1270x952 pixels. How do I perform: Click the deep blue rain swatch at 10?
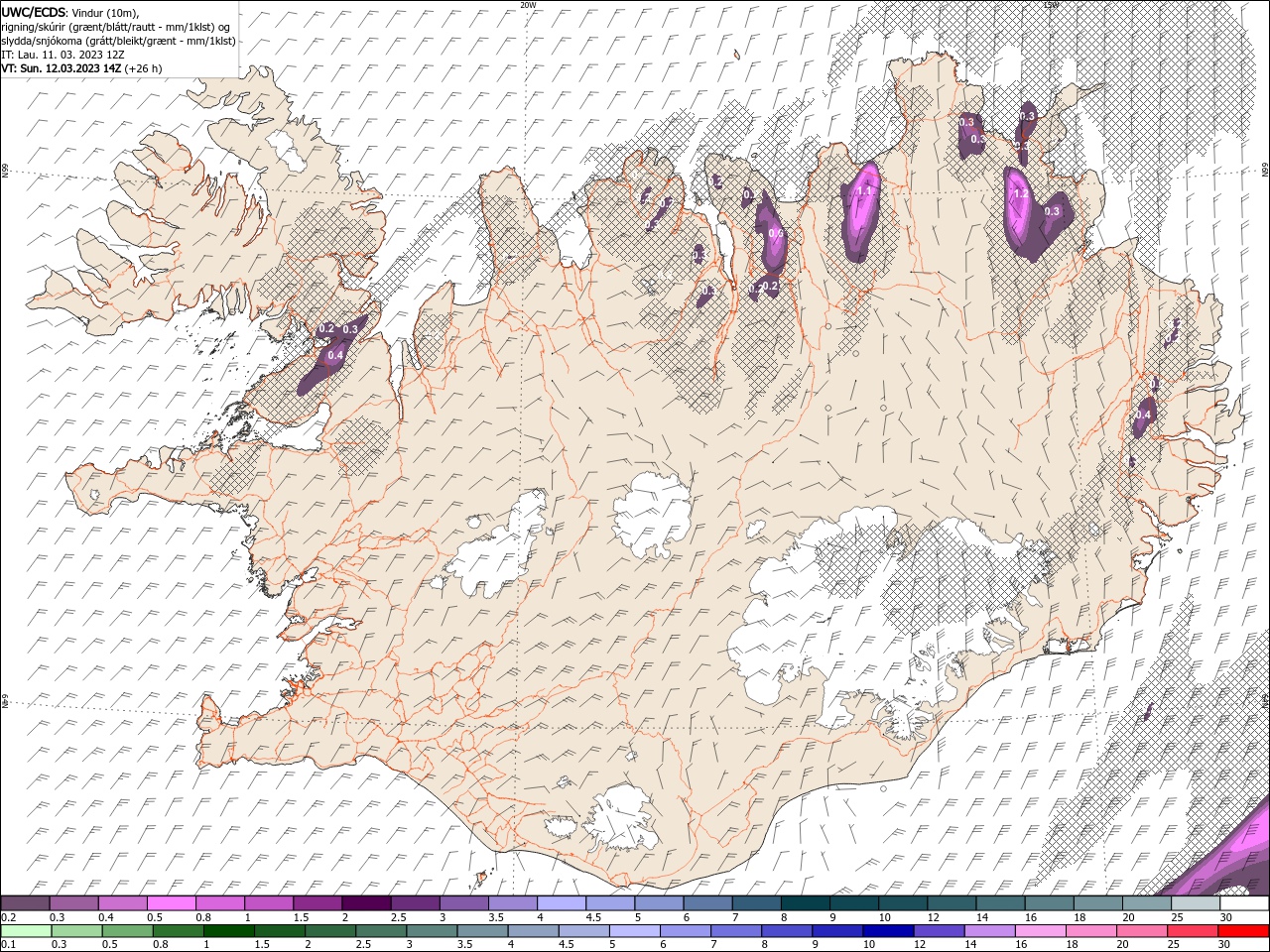(888, 931)
